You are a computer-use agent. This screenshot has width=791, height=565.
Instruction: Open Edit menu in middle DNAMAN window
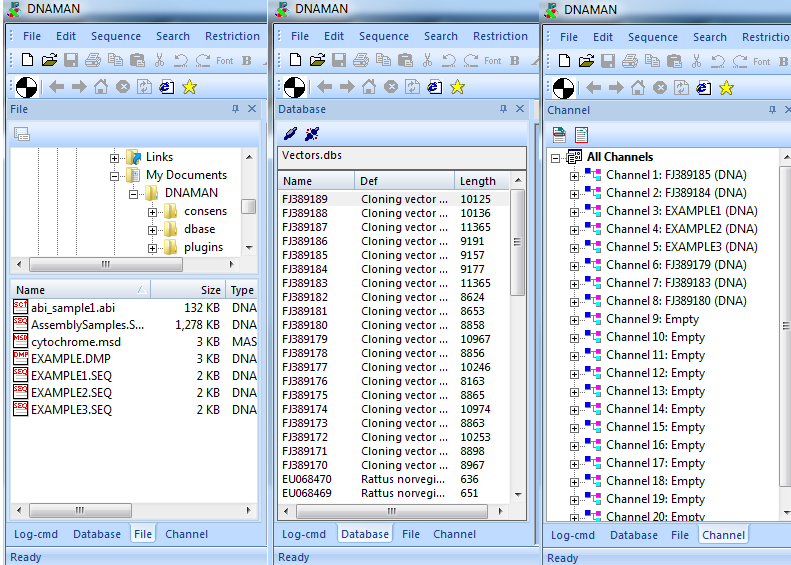coord(334,36)
